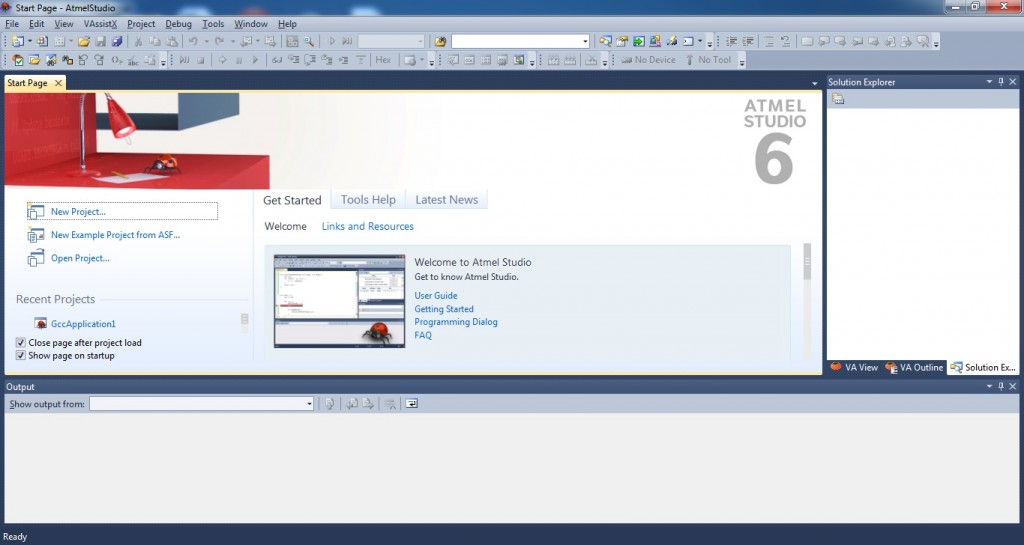Expand the Show output from dropdown
Image resolution: width=1024 pixels, height=545 pixels.
309,404
